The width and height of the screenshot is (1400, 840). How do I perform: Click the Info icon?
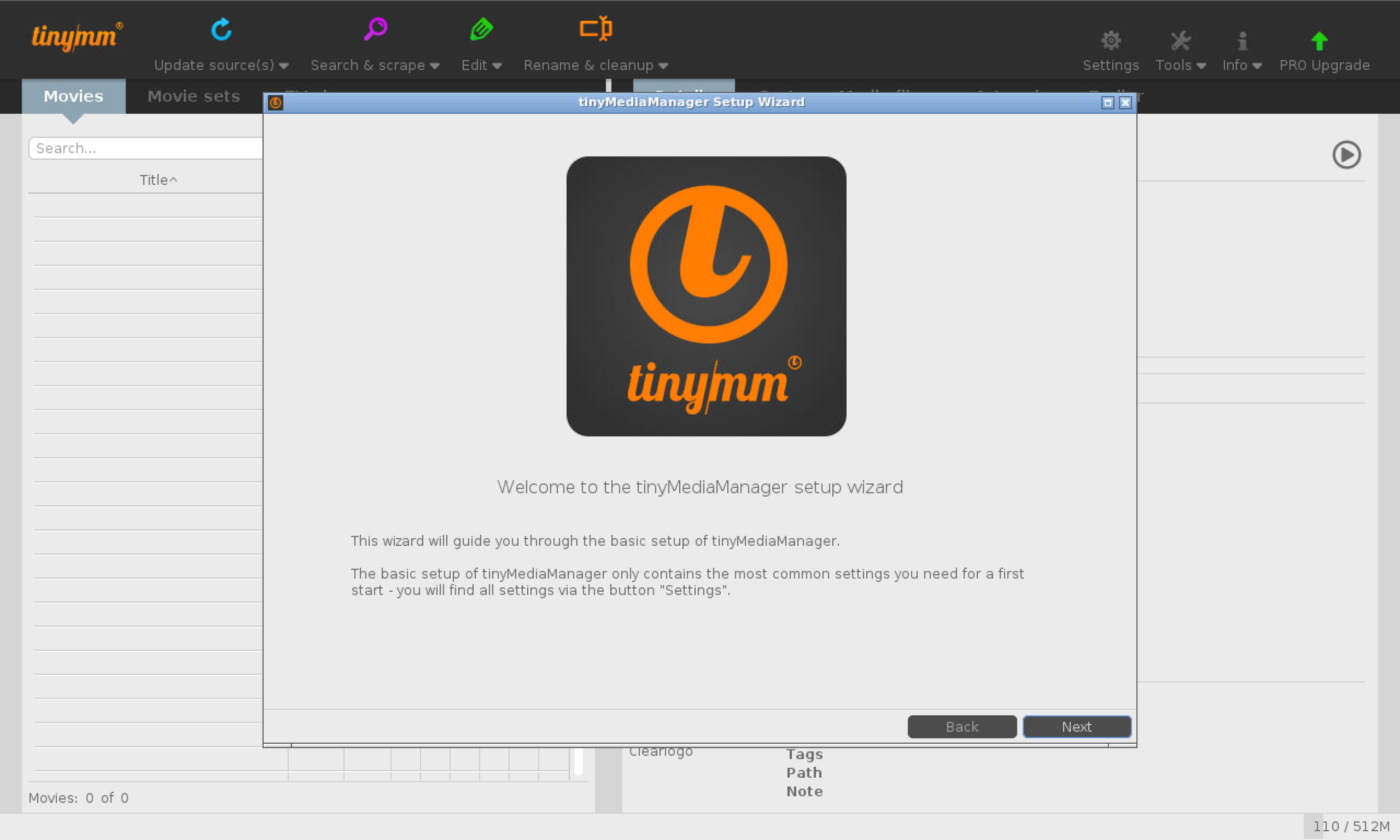click(x=1242, y=41)
